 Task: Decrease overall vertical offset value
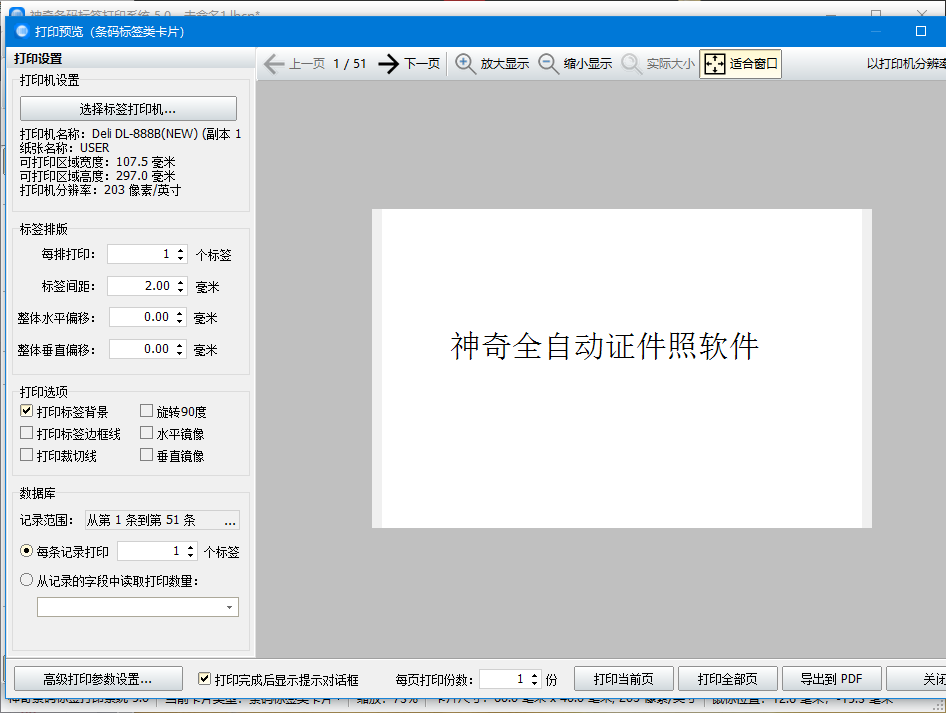pos(179,353)
